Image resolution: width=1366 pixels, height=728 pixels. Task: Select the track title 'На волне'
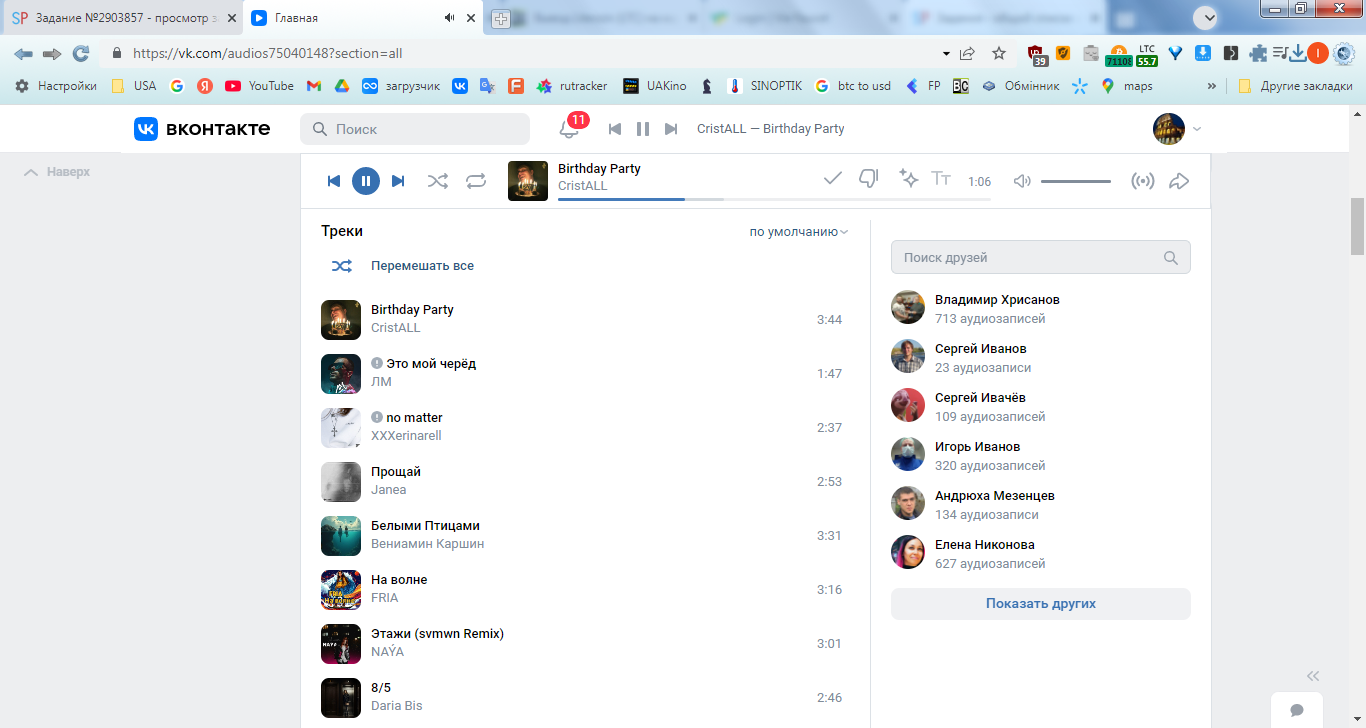click(399, 580)
